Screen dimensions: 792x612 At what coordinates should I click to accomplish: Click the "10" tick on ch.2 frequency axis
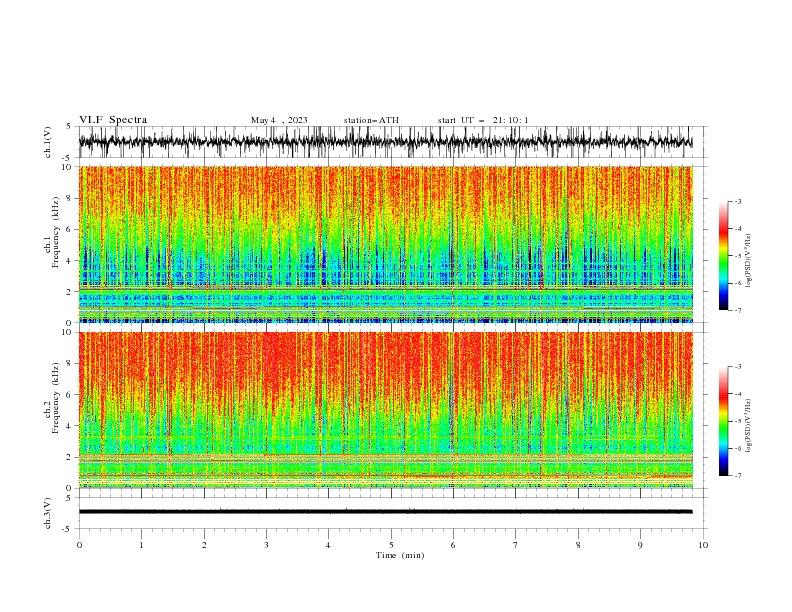pyautogui.click(x=68, y=332)
